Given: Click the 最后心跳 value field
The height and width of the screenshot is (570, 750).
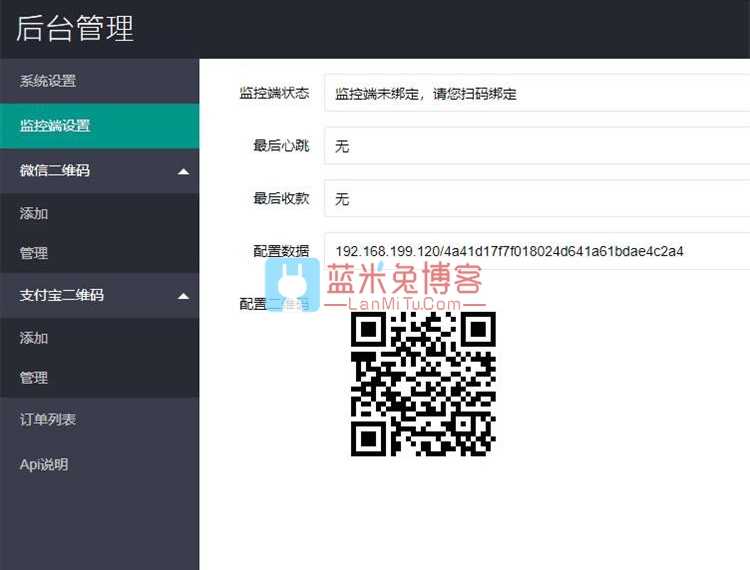Looking at the screenshot, I should tap(537, 146).
